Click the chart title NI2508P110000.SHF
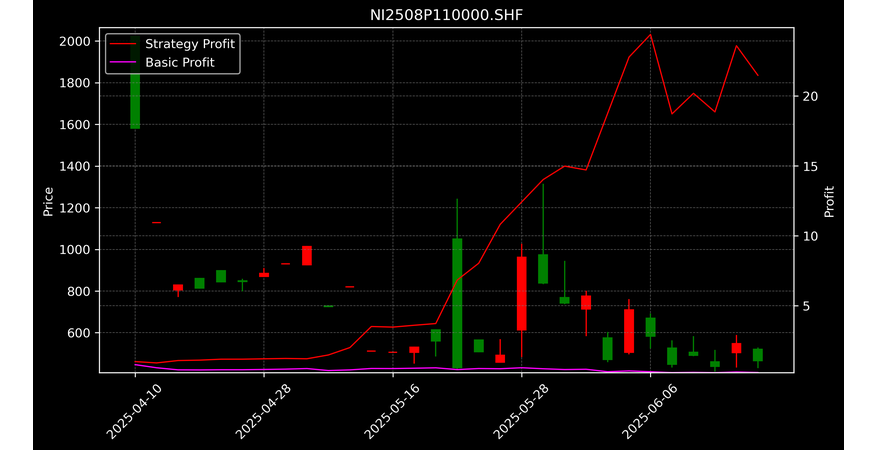This screenshot has height=450, width=878. click(x=446, y=15)
